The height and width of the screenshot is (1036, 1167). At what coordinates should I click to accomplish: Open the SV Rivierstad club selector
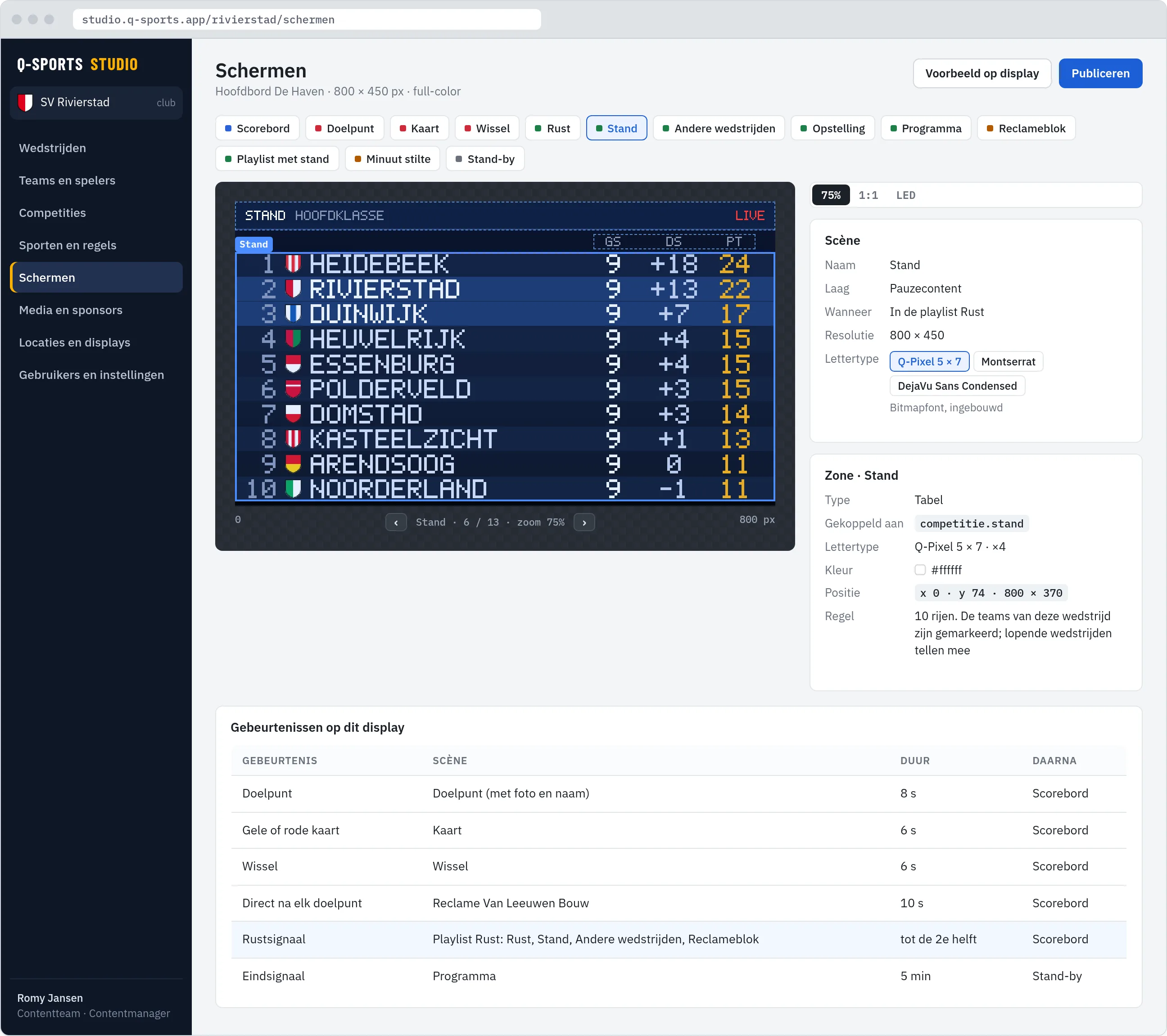[96, 103]
